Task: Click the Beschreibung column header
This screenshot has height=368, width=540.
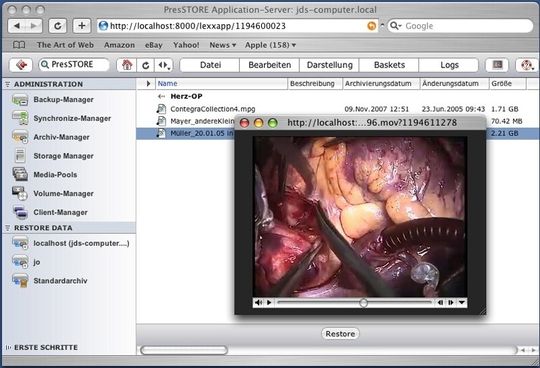Action: pos(315,83)
